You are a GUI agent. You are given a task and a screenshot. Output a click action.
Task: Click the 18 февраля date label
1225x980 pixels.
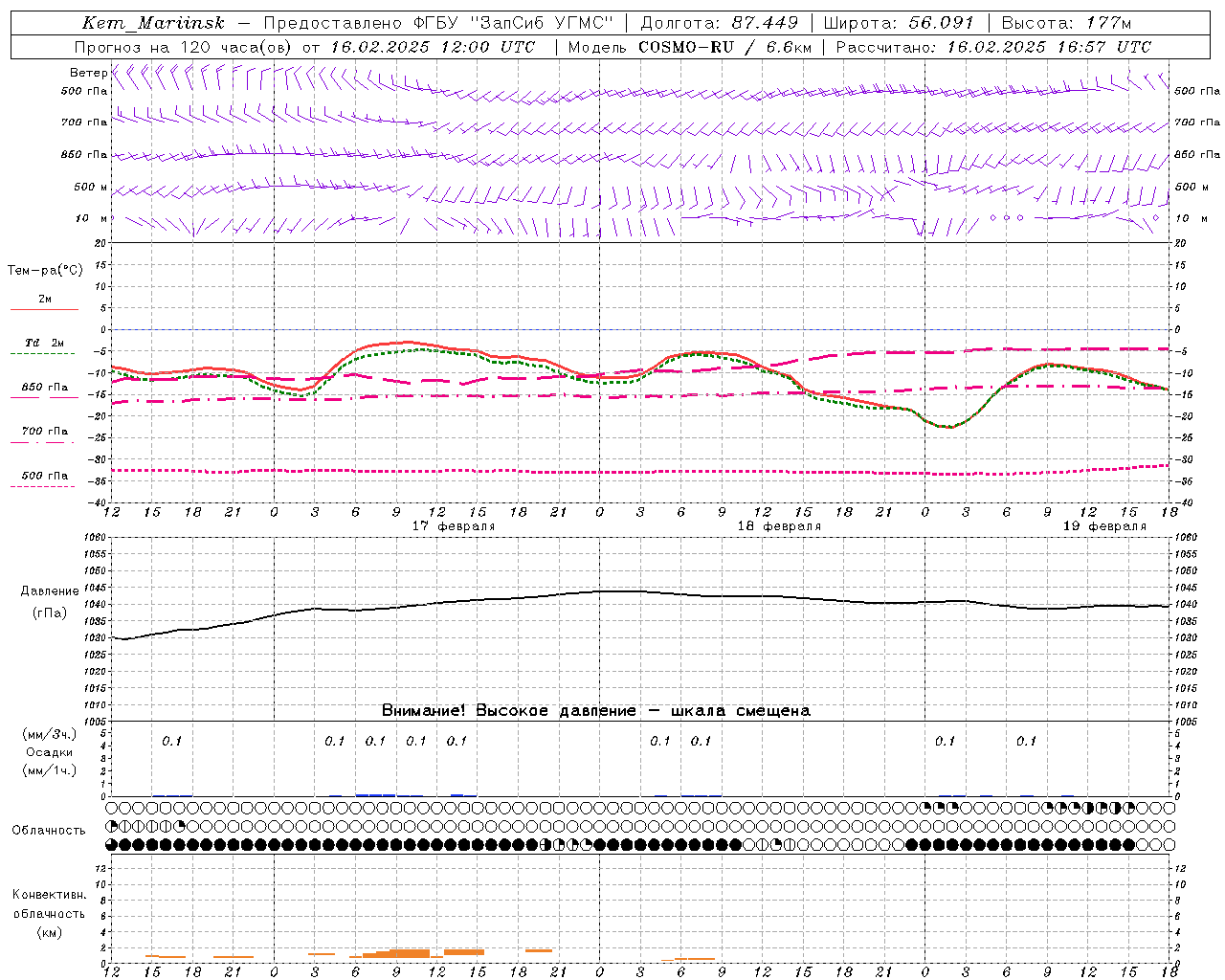[x=779, y=526]
